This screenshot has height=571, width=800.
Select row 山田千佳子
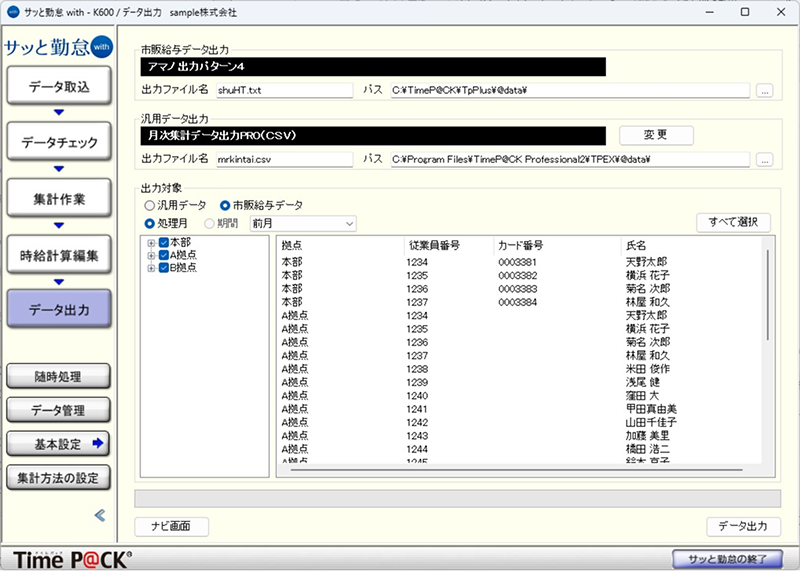(x=520, y=423)
